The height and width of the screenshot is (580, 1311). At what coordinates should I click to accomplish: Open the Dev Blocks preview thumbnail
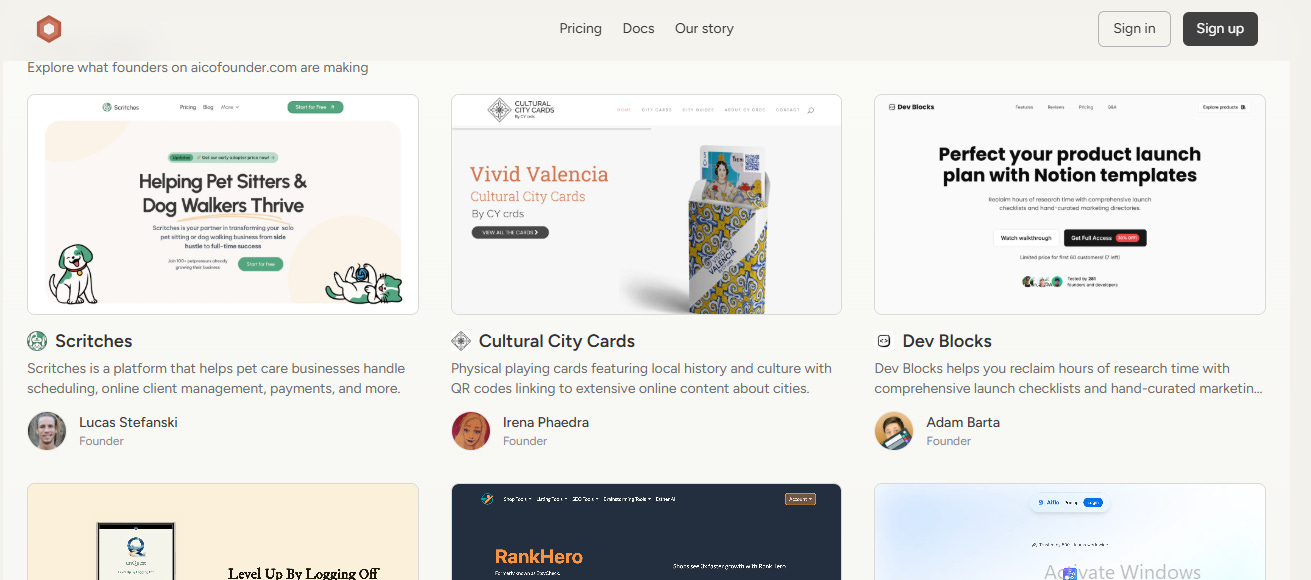1070,204
